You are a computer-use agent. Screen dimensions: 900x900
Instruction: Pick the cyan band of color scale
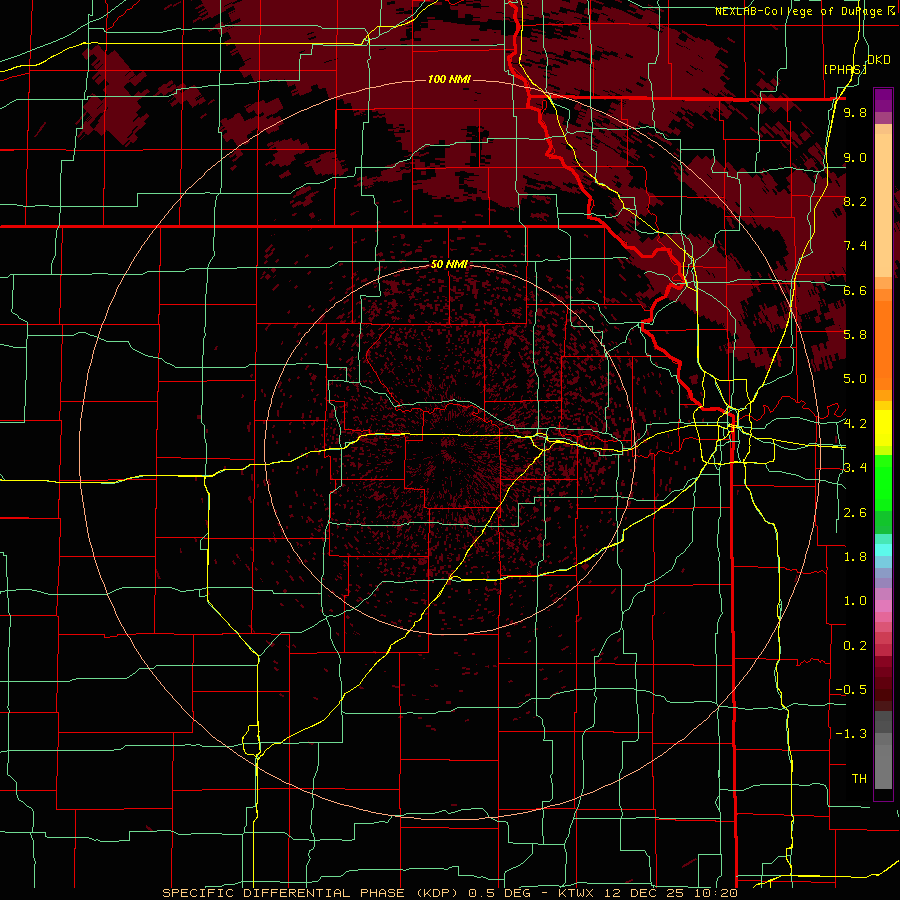point(883,549)
